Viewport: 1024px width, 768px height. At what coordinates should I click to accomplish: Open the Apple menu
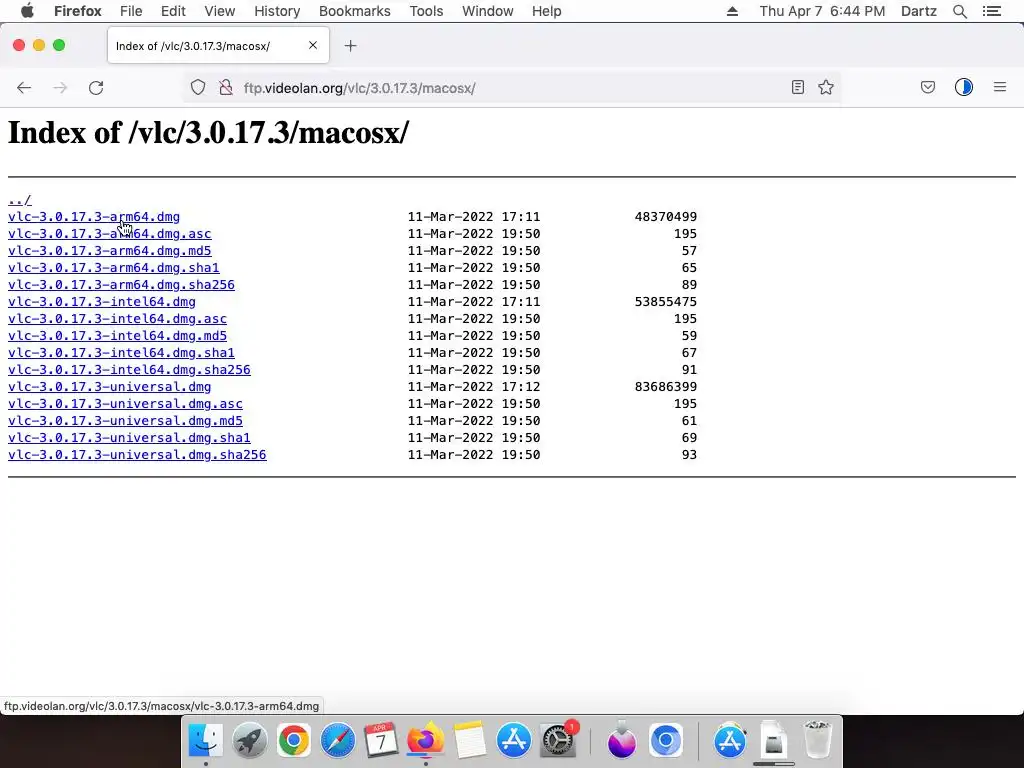pos(27,11)
